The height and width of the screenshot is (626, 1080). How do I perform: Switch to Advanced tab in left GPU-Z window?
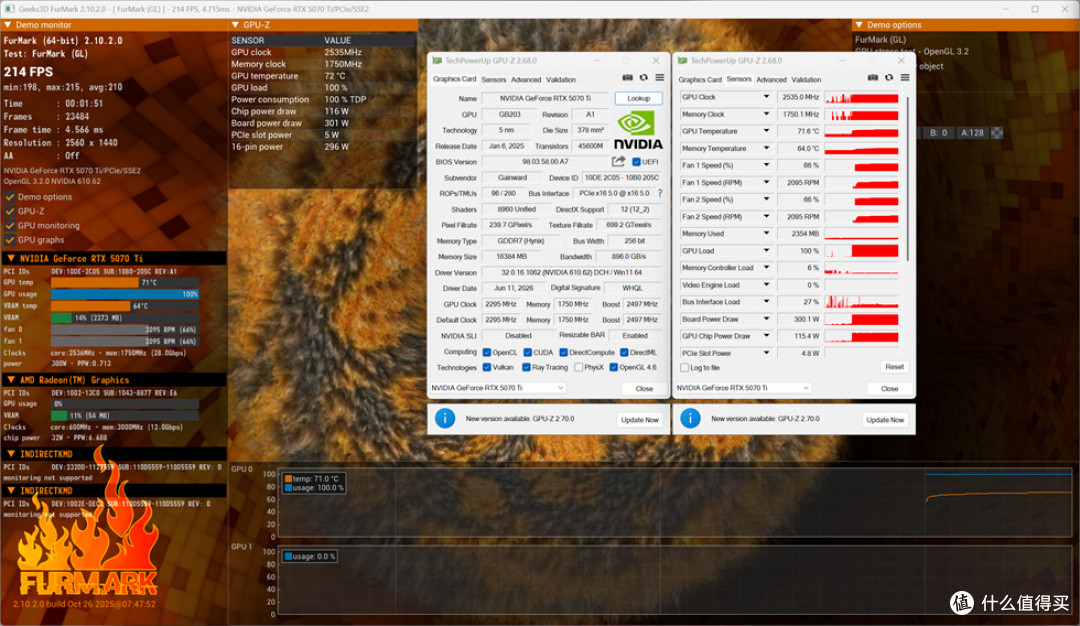point(526,80)
